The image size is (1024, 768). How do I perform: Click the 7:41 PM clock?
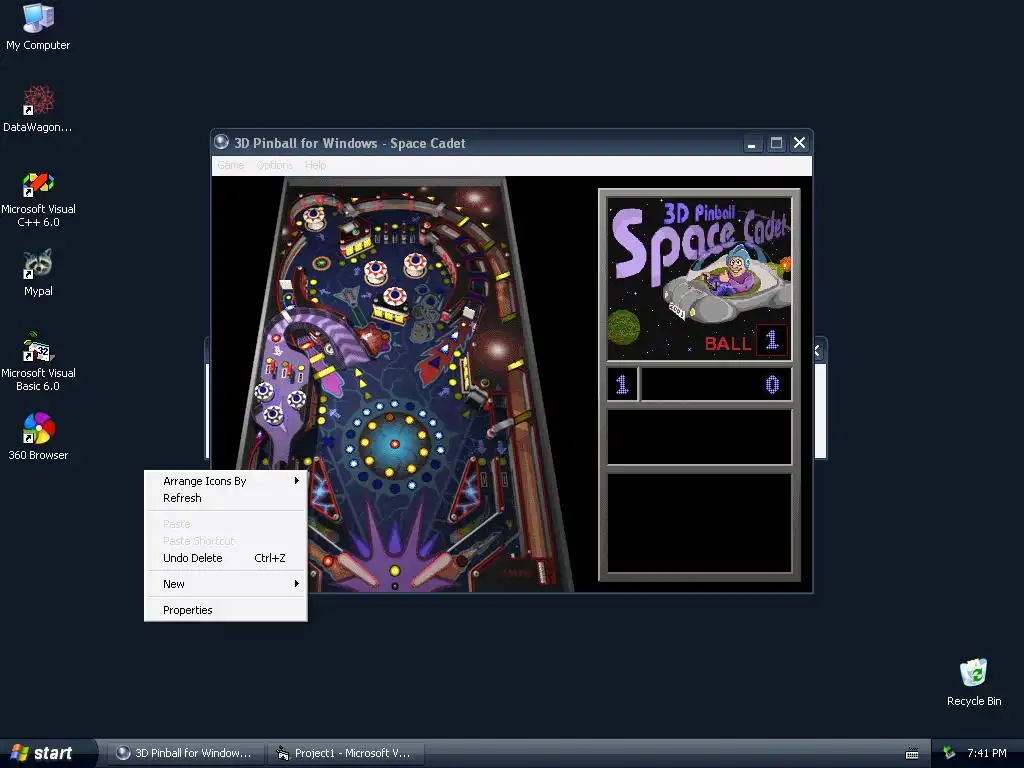tap(986, 753)
